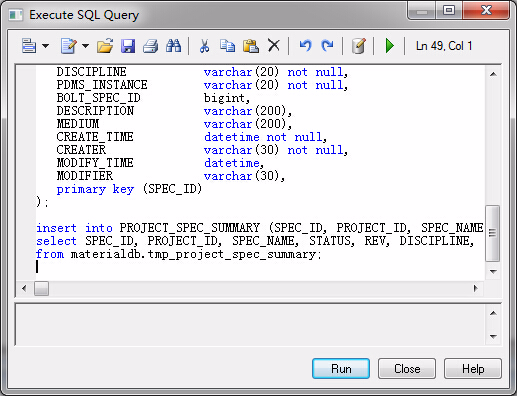
Task: Click the editor vertical scrollbar up arrow
Action: coord(493,74)
